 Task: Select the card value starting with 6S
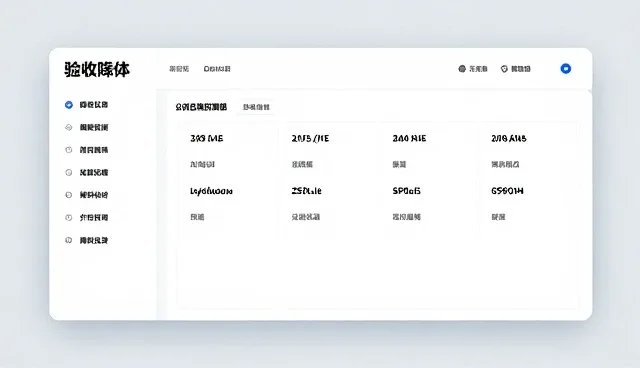[x=507, y=191]
